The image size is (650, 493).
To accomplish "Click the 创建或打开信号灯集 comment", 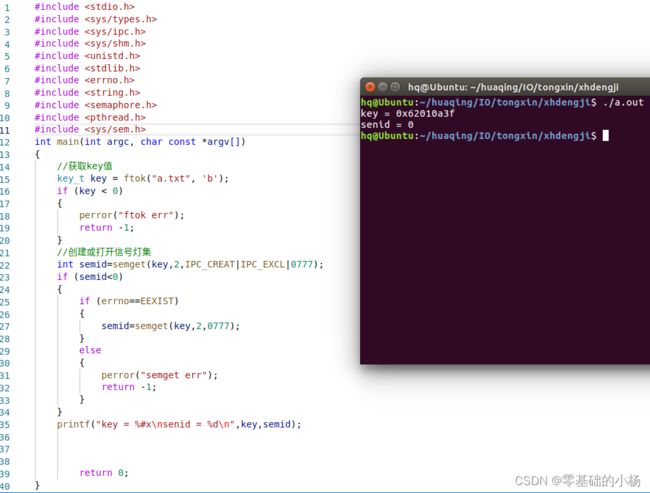I will click(x=104, y=252).
